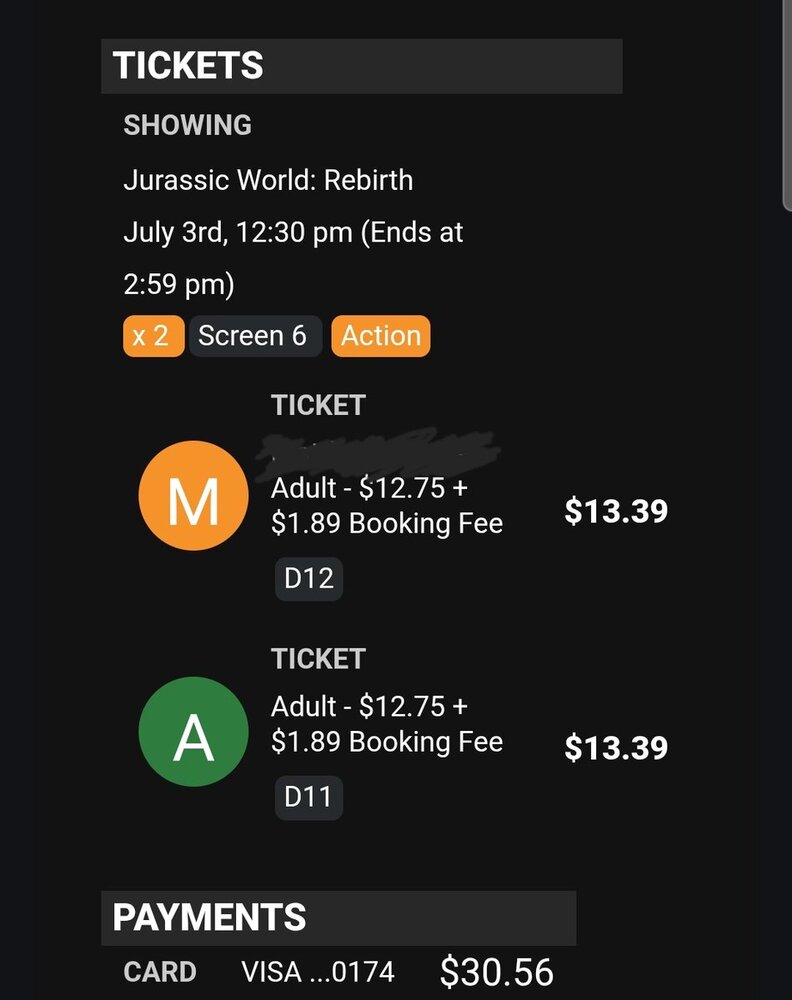Click the Screen 6 badge
The image size is (792, 1000).
click(x=253, y=337)
